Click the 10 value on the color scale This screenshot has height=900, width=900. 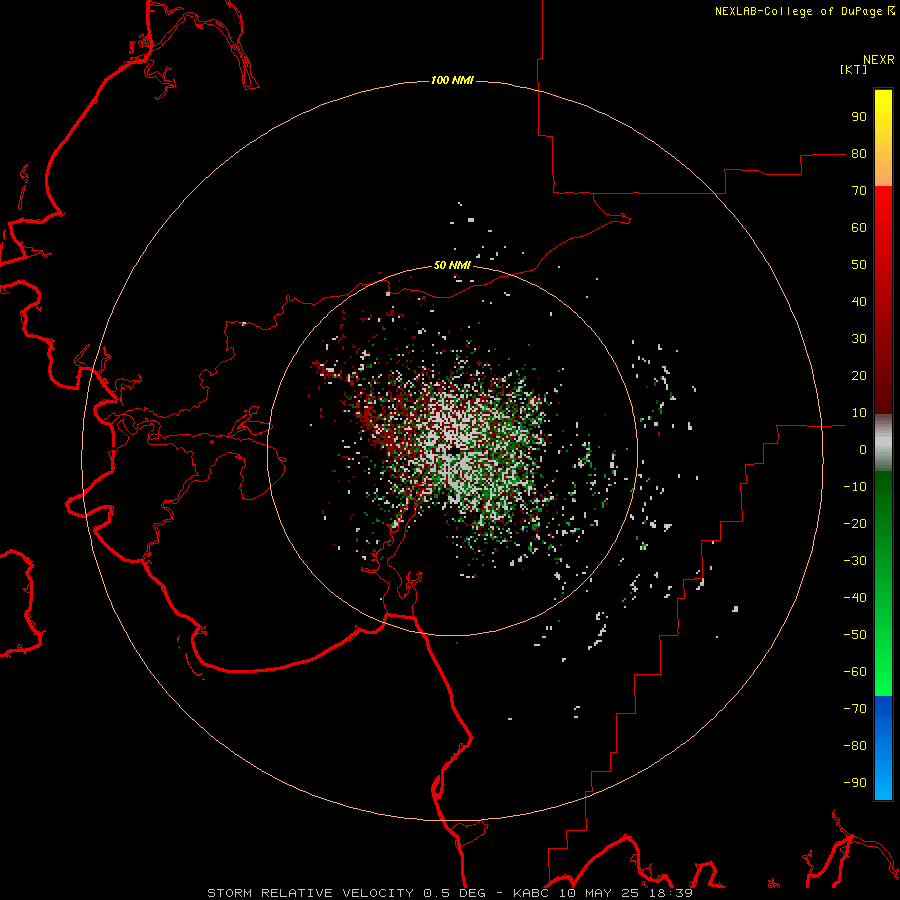tap(859, 413)
